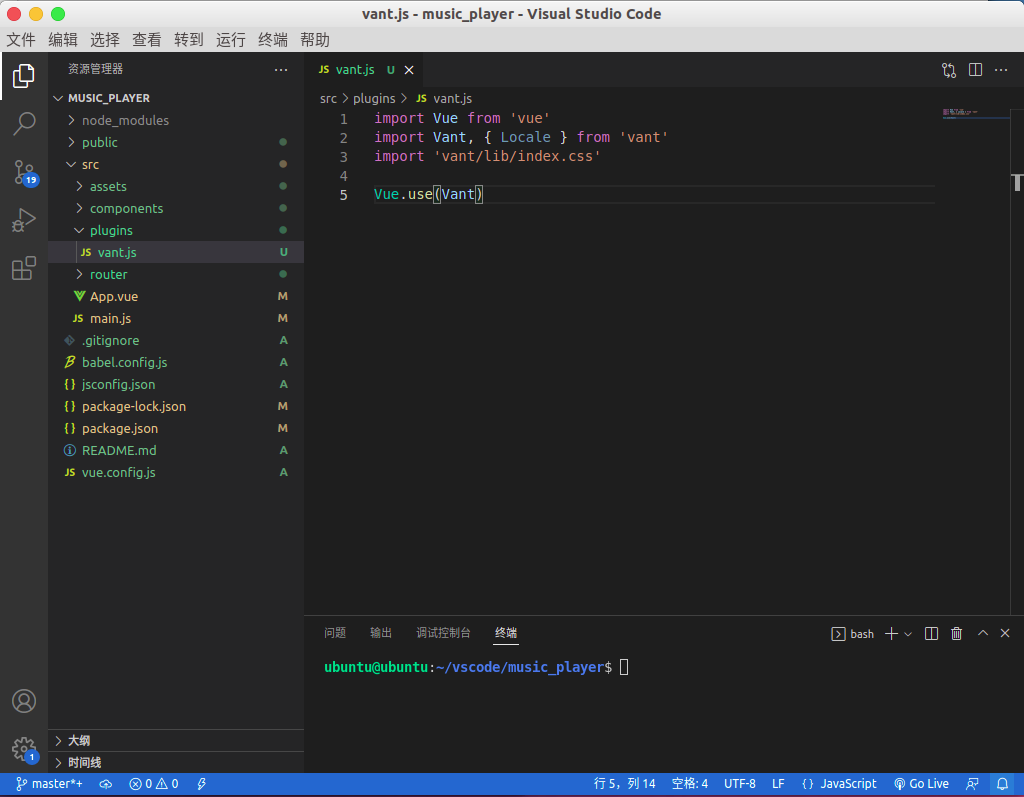Click the bash terminal label

coord(853,634)
